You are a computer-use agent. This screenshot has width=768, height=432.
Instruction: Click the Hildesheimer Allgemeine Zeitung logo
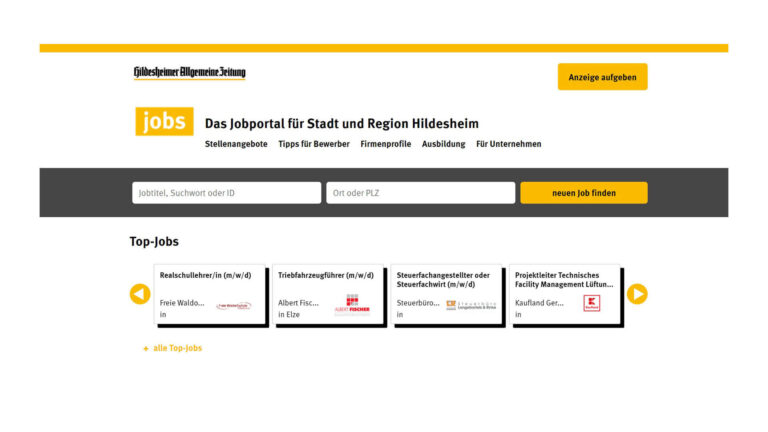point(190,72)
